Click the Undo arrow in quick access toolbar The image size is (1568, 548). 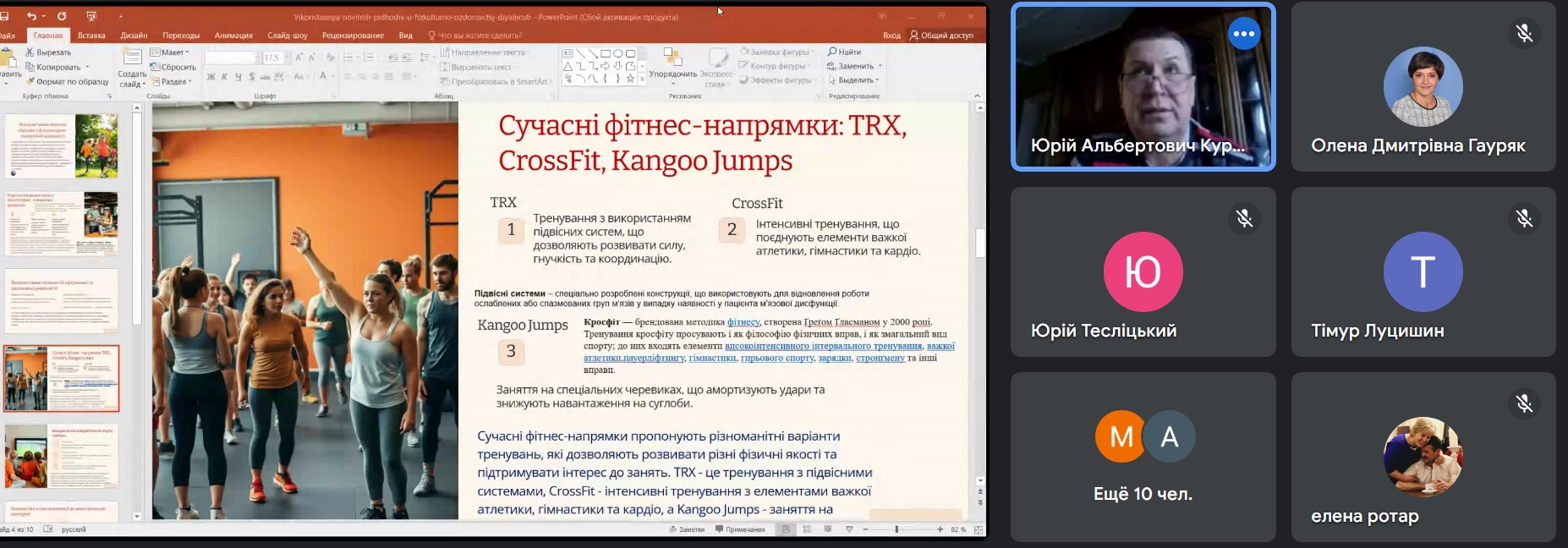tap(31, 16)
